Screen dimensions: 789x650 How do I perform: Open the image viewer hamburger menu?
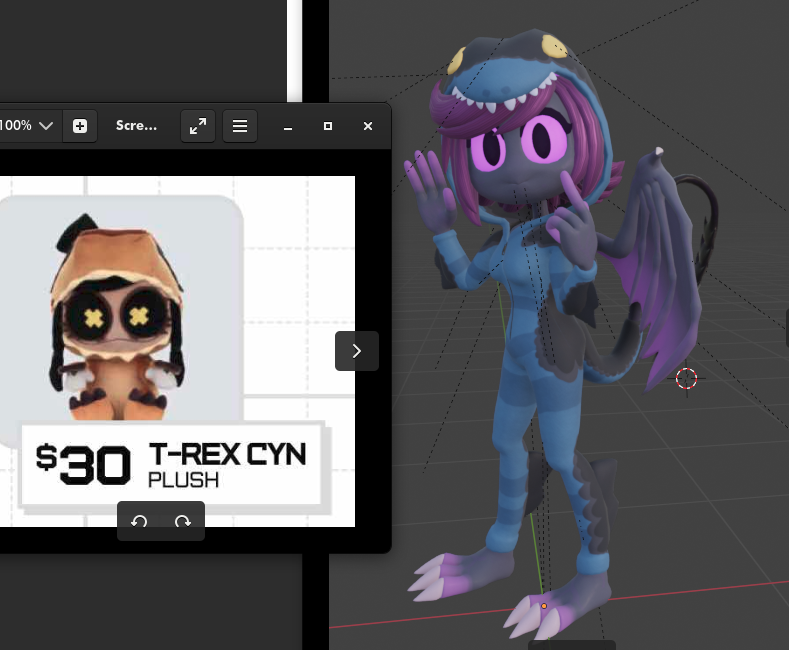coord(240,126)
